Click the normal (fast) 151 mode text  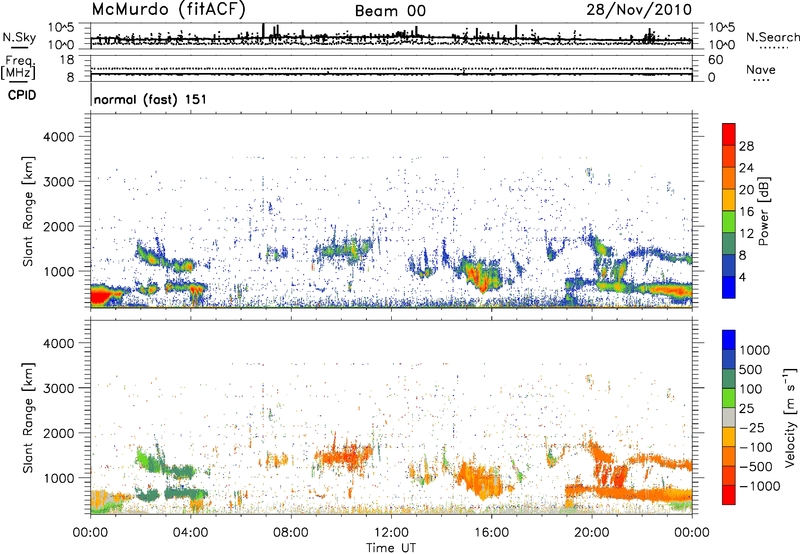click(150, 99)
